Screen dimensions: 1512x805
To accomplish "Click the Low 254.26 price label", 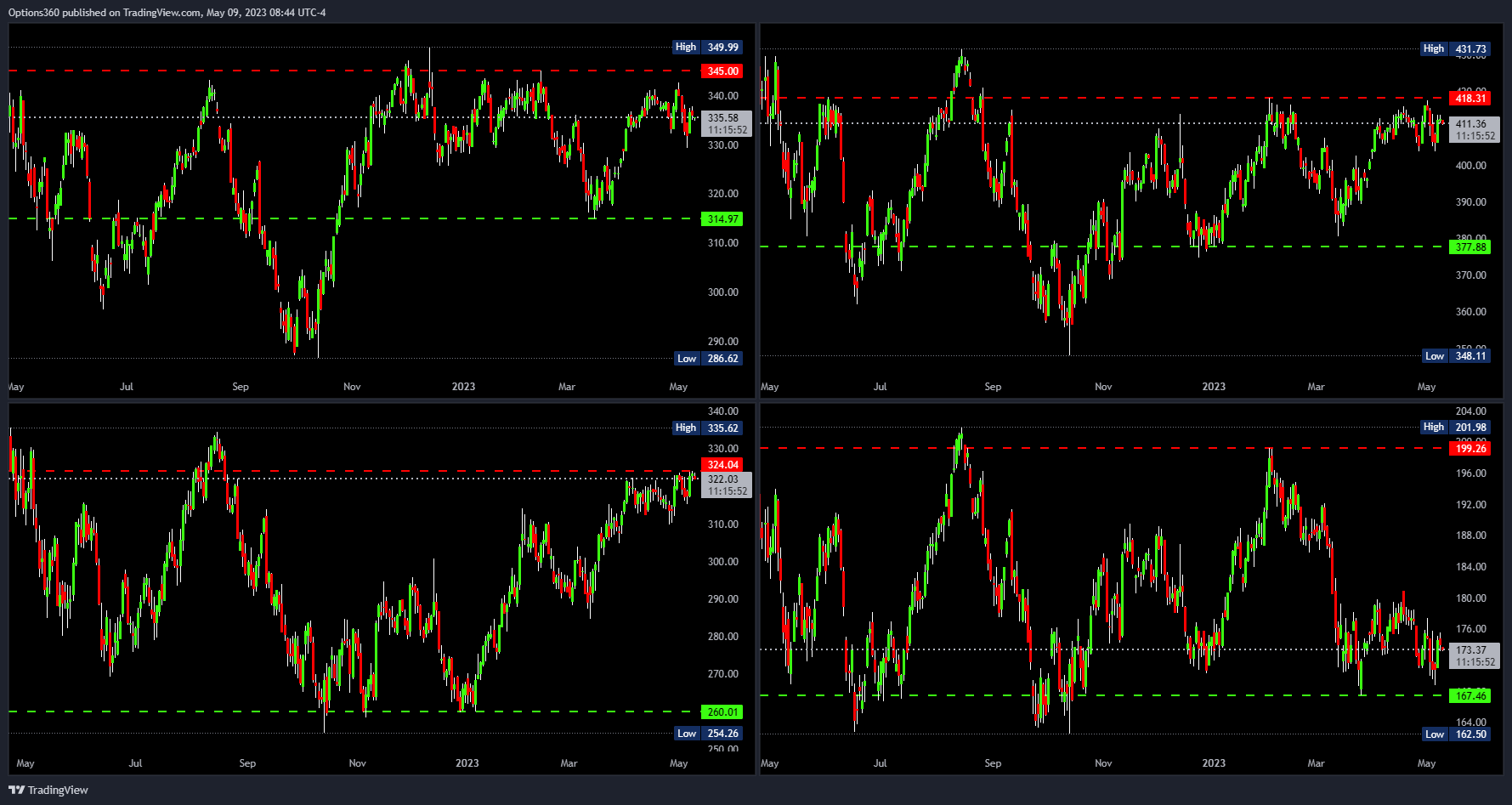I will [709, 734].
